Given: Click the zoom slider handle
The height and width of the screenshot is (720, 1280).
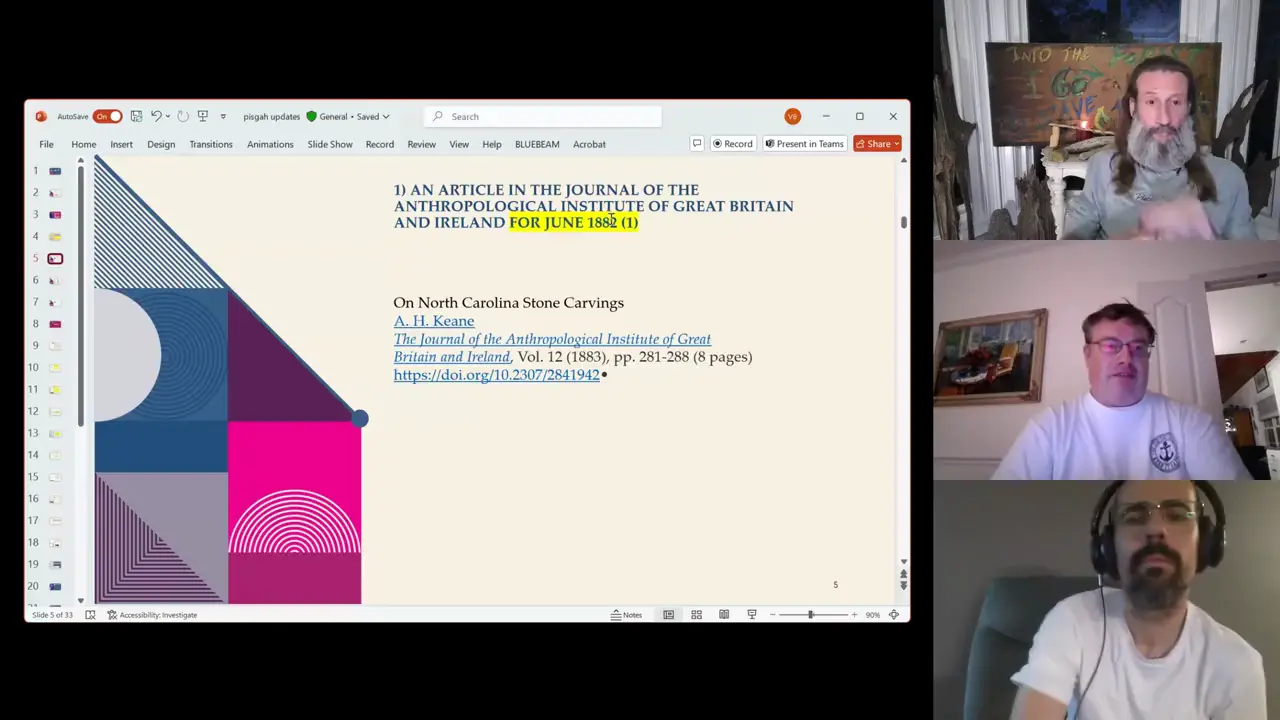Looking at the screenshot, I should [x=810, y=615].
